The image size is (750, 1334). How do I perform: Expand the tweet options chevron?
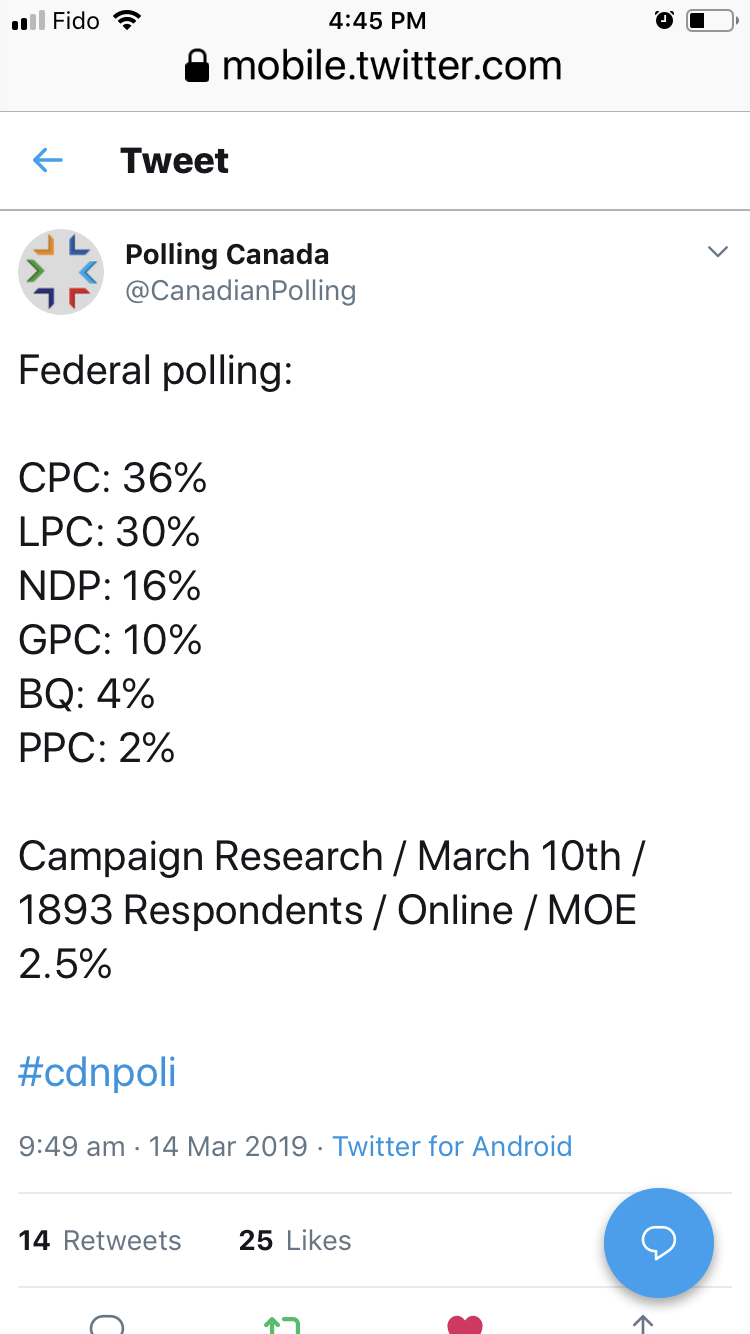pyautogui.click(x=717, y=252)
